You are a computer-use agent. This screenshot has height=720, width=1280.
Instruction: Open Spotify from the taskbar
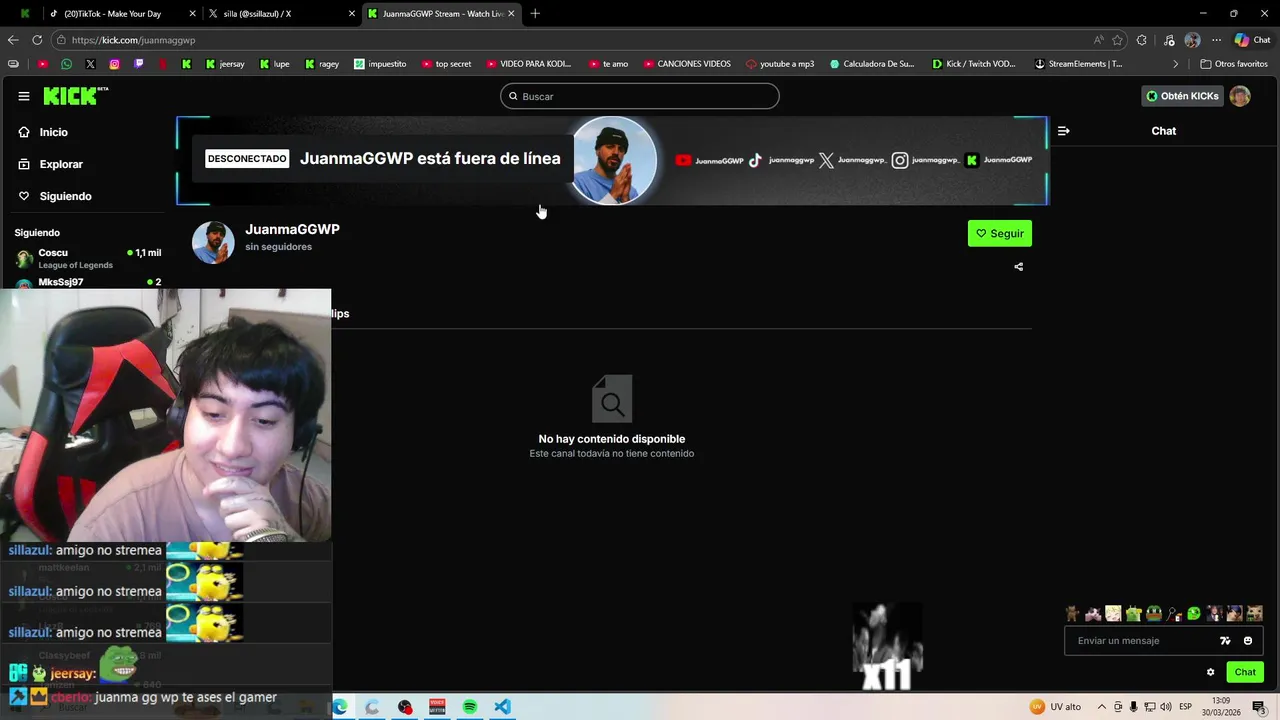point(470,707)
